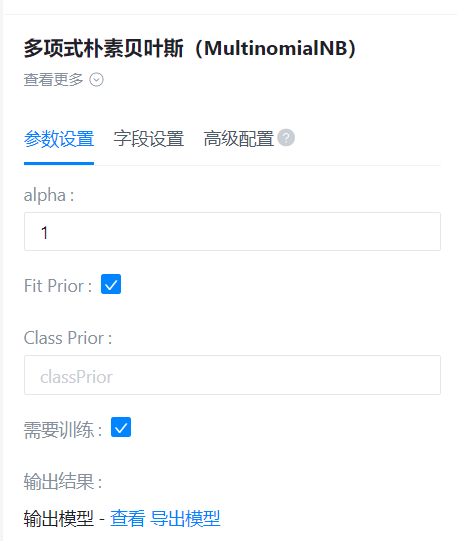Open the 查看 link for output model
Image resolution: width=457 pixels, height=541 pixels.
click(x=128, y=518)
